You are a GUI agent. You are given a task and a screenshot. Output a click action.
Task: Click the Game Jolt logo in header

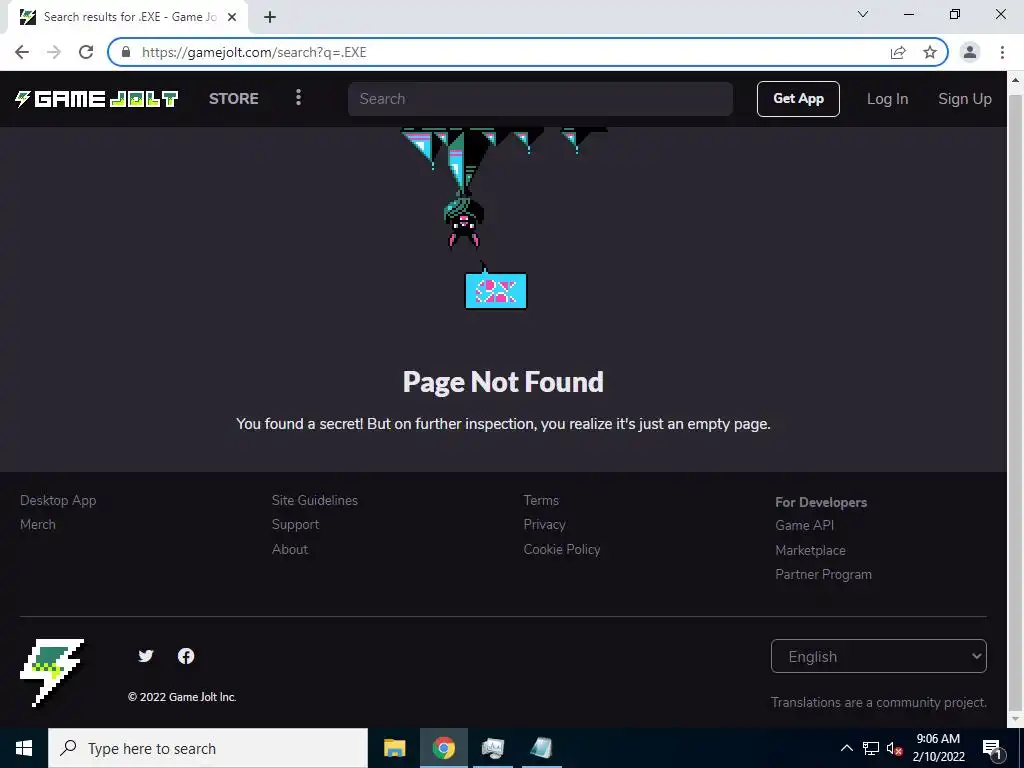coord(97,99)
